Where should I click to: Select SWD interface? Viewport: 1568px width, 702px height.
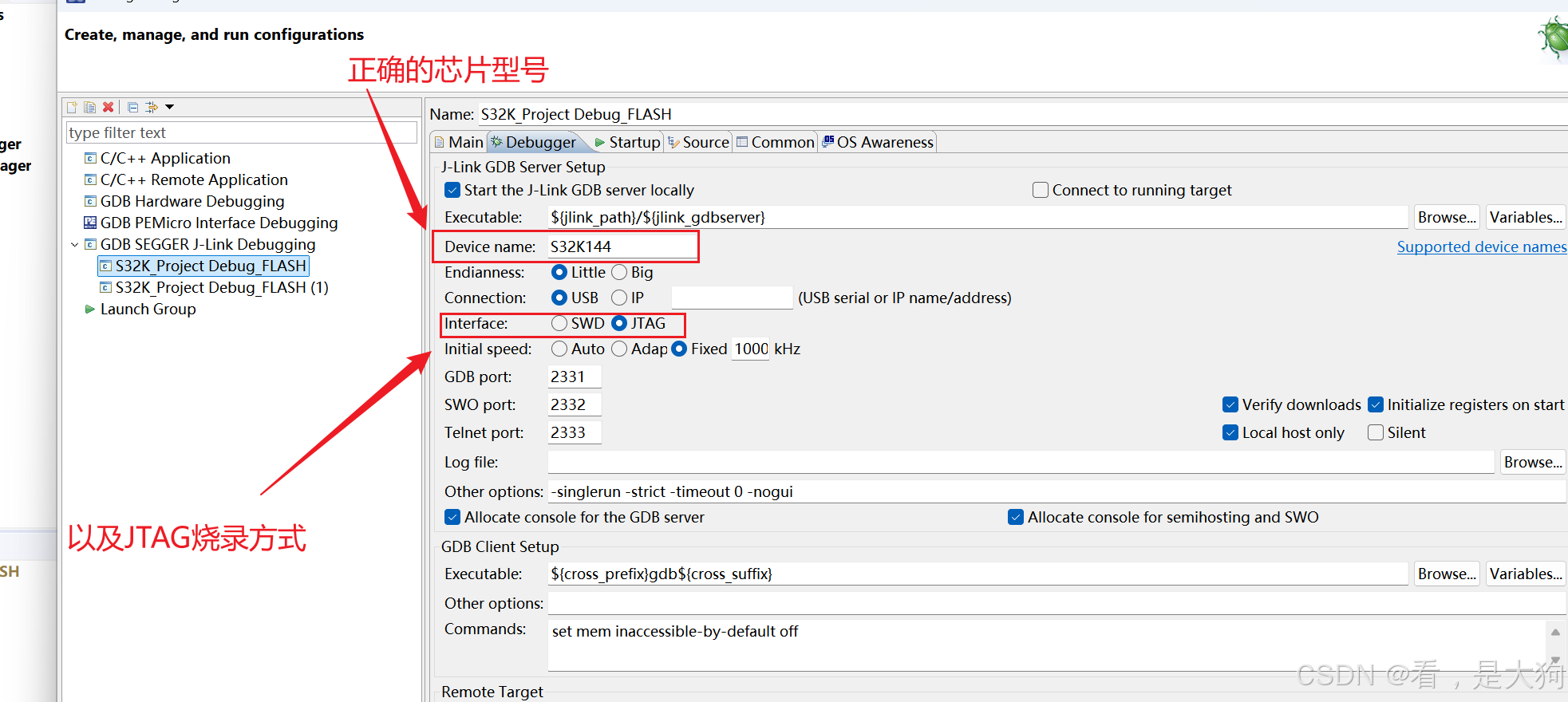[559, 323]
